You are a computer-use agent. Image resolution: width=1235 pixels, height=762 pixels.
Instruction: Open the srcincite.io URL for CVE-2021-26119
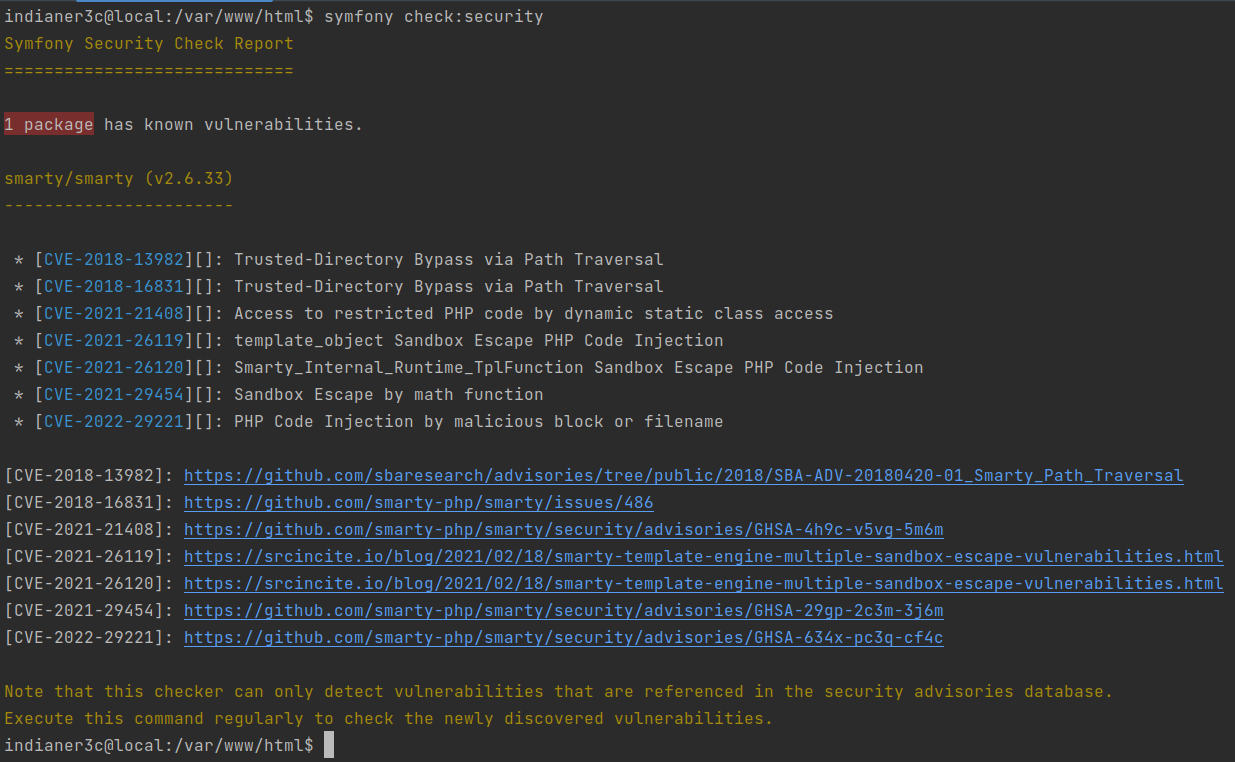click(x=704, y=557)
